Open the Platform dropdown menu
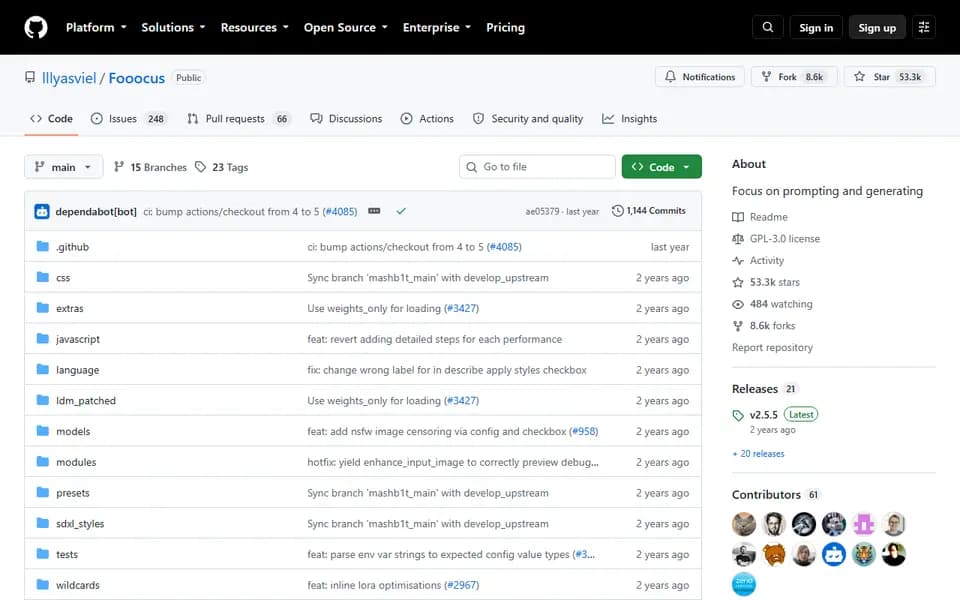 (x=96, y=28)
